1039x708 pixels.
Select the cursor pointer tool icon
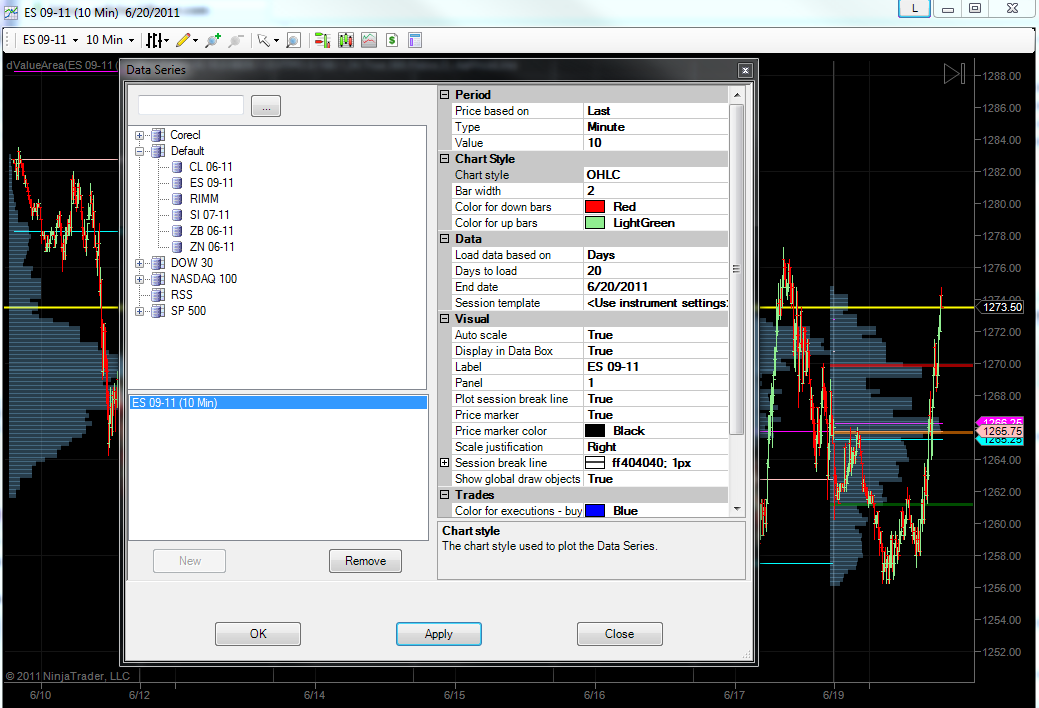(x=264, y=40)
